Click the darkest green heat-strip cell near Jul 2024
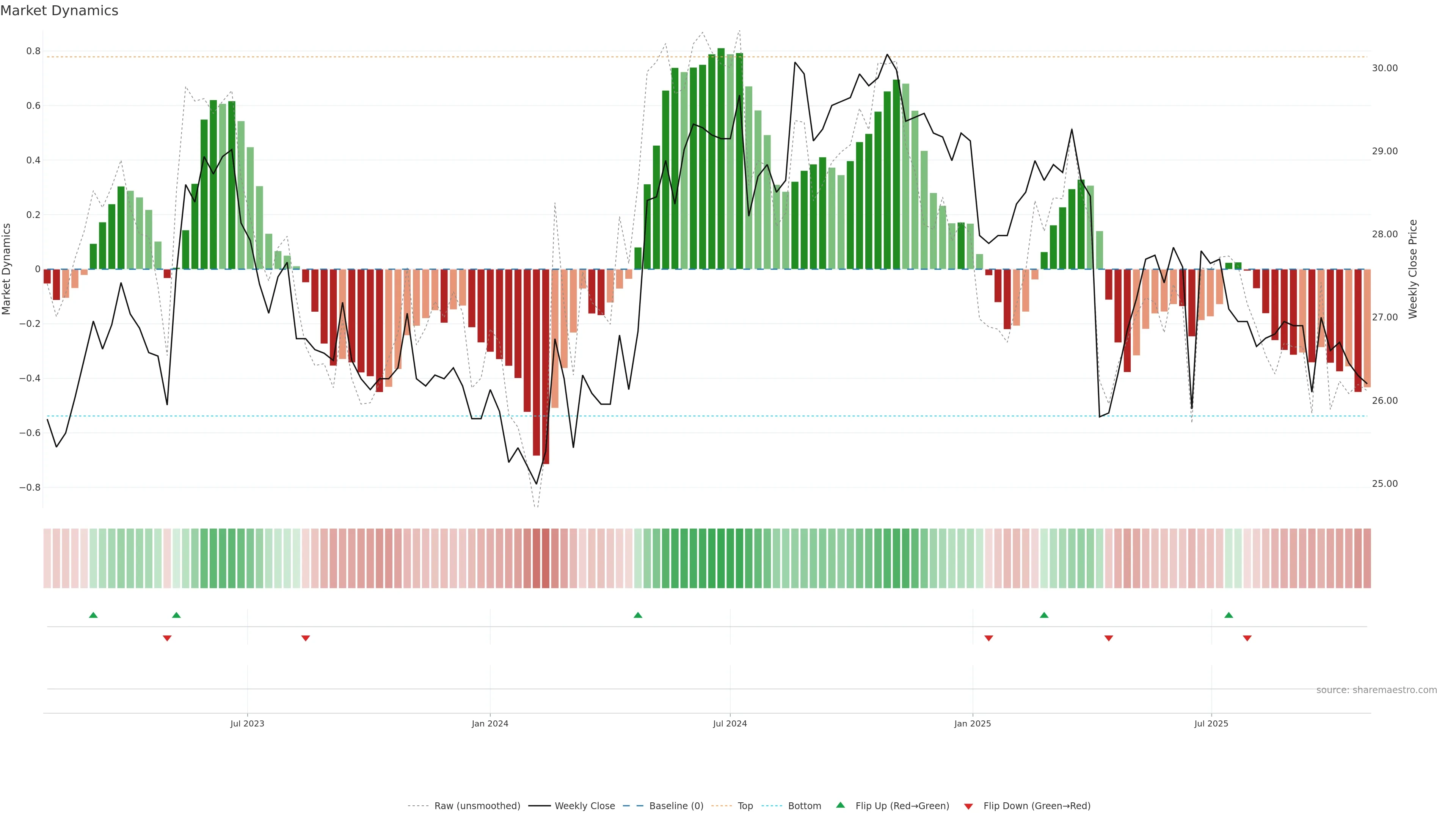The width and height of the screenshot is (1456, 819). point(721,559)
